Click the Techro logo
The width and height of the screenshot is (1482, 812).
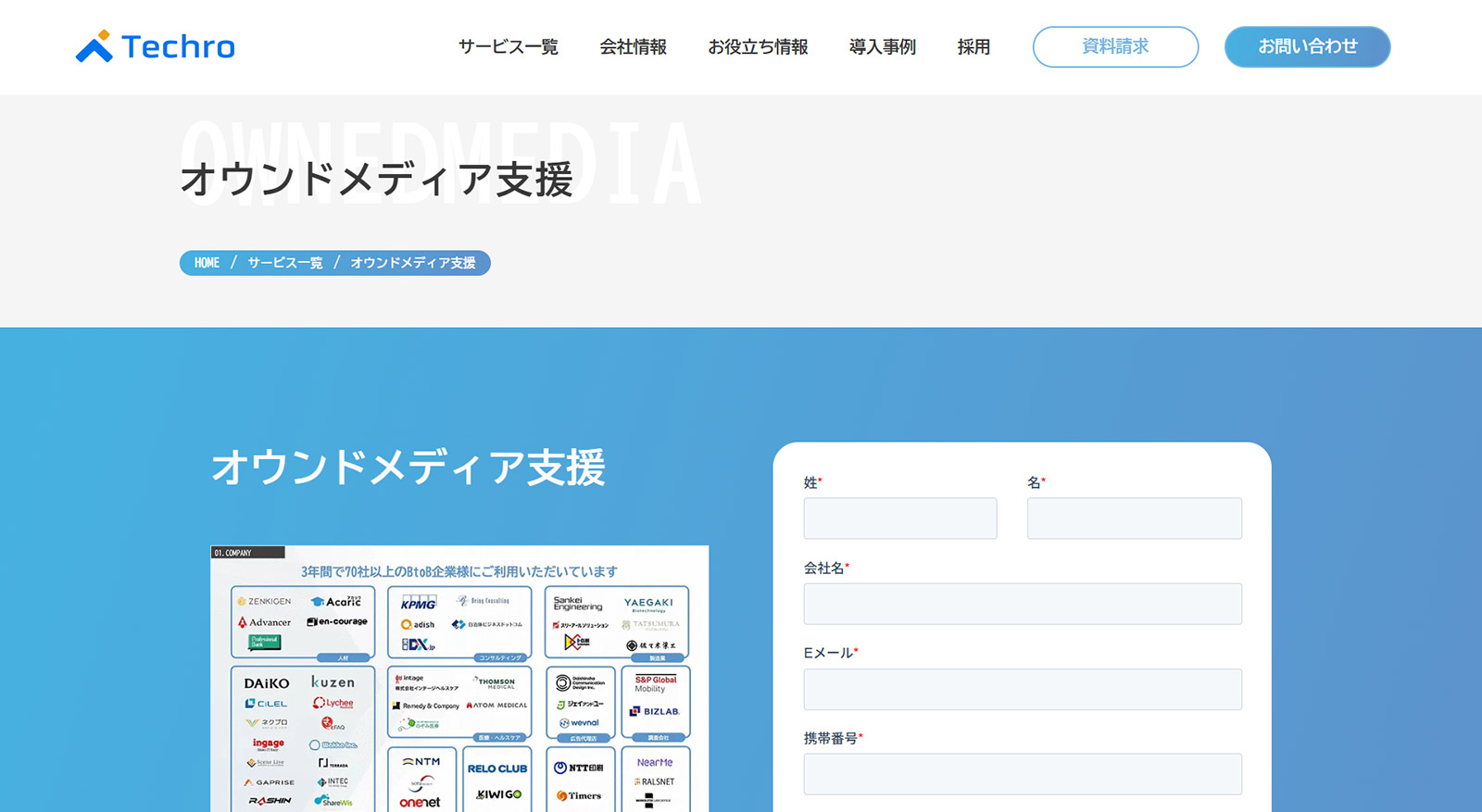coord(156,46)
